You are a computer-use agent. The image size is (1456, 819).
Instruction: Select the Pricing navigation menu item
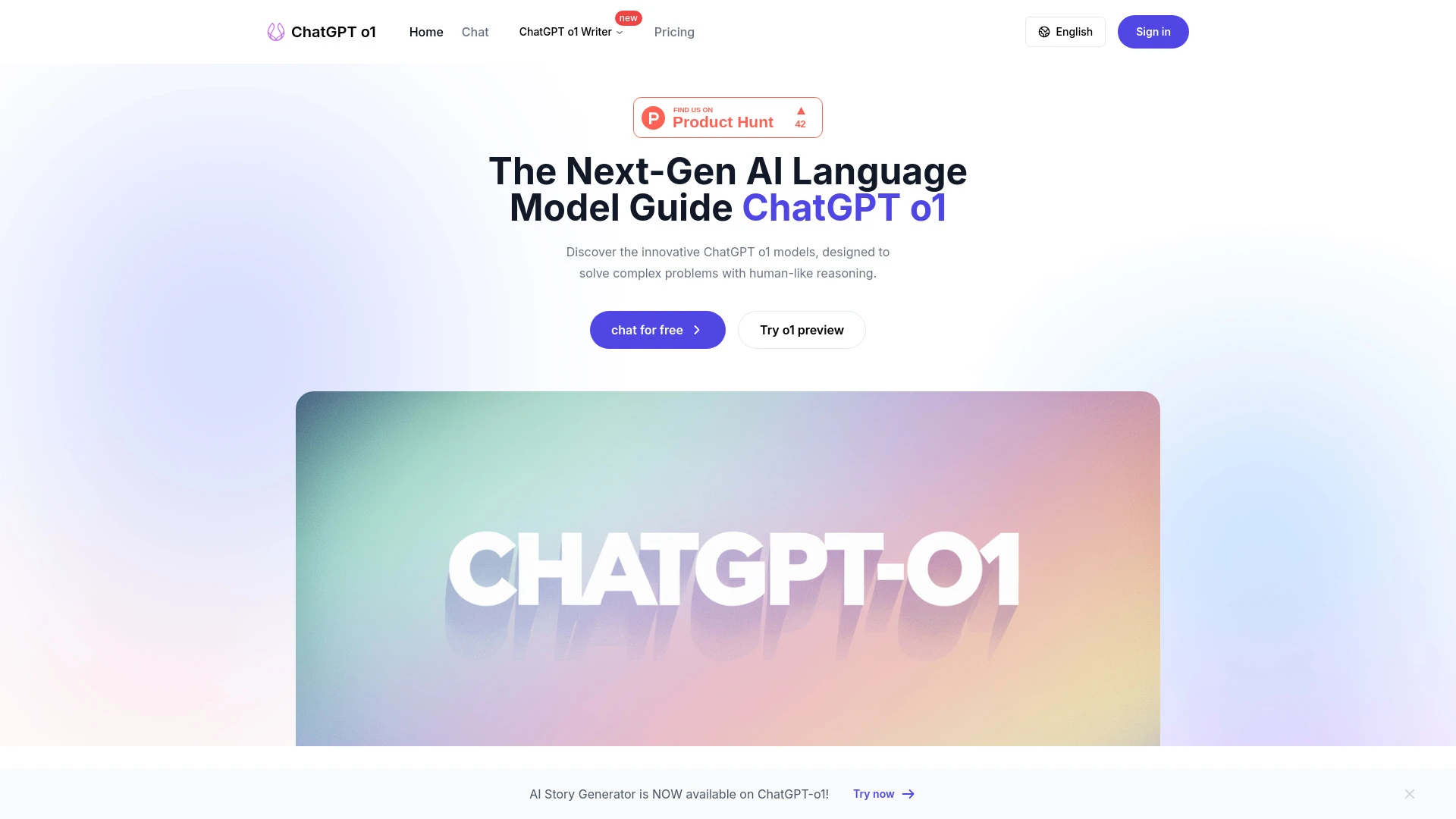click(x=674, y=31)
